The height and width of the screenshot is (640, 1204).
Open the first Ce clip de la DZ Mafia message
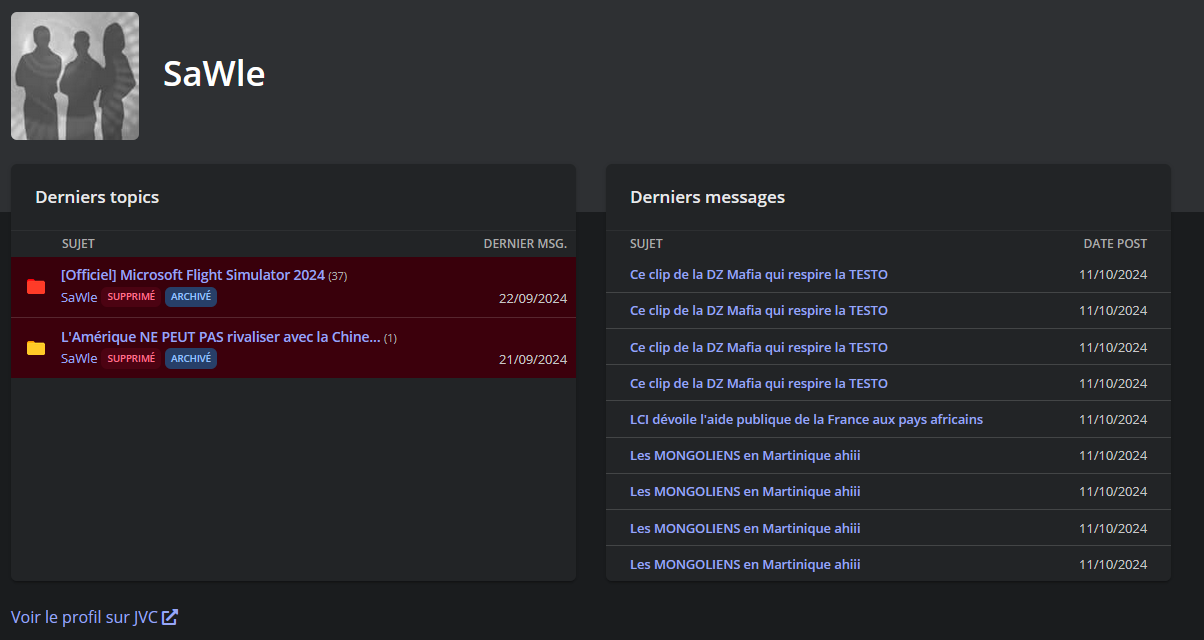[x=758, y=274]
